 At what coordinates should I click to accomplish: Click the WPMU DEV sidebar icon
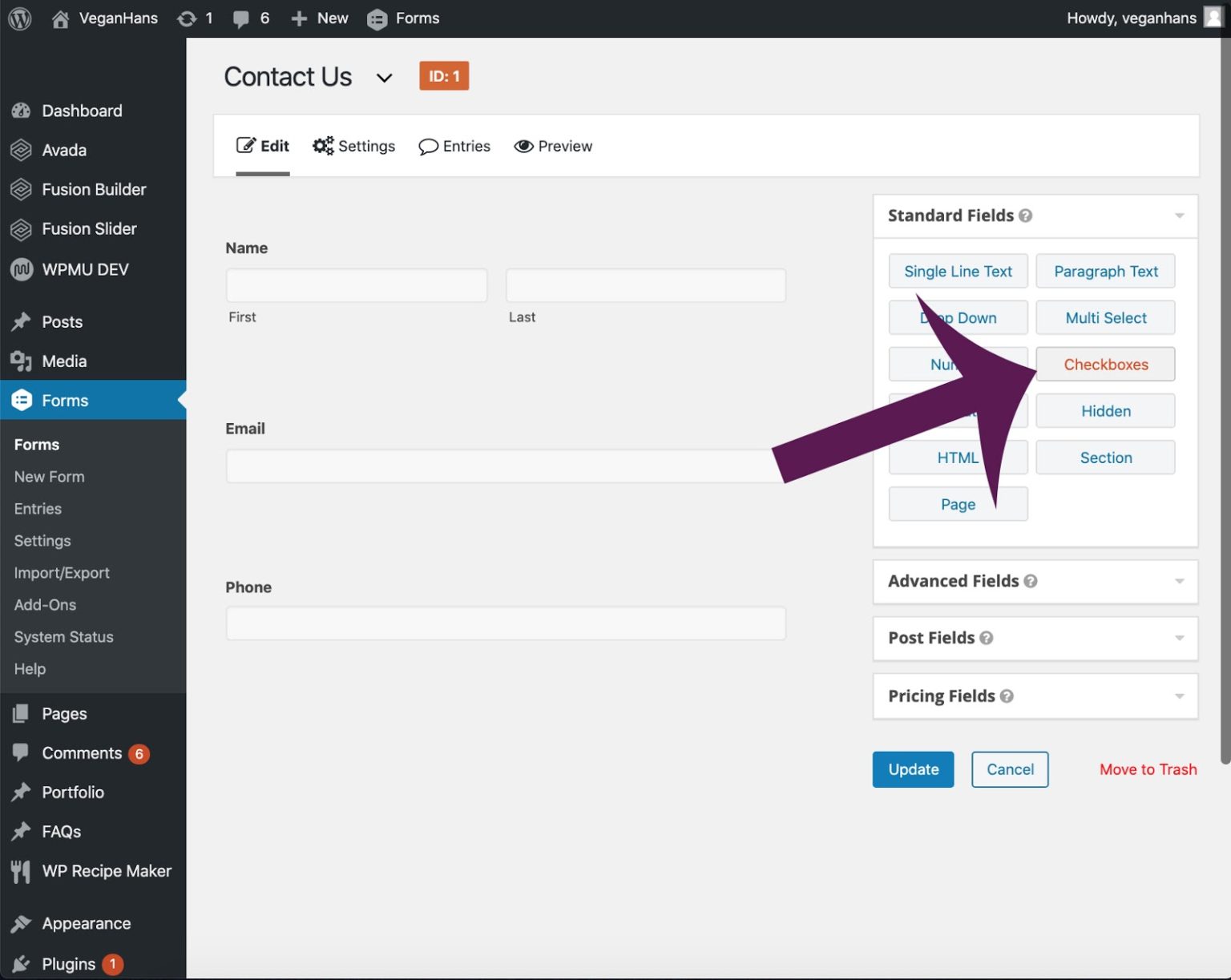coord(21,269)
